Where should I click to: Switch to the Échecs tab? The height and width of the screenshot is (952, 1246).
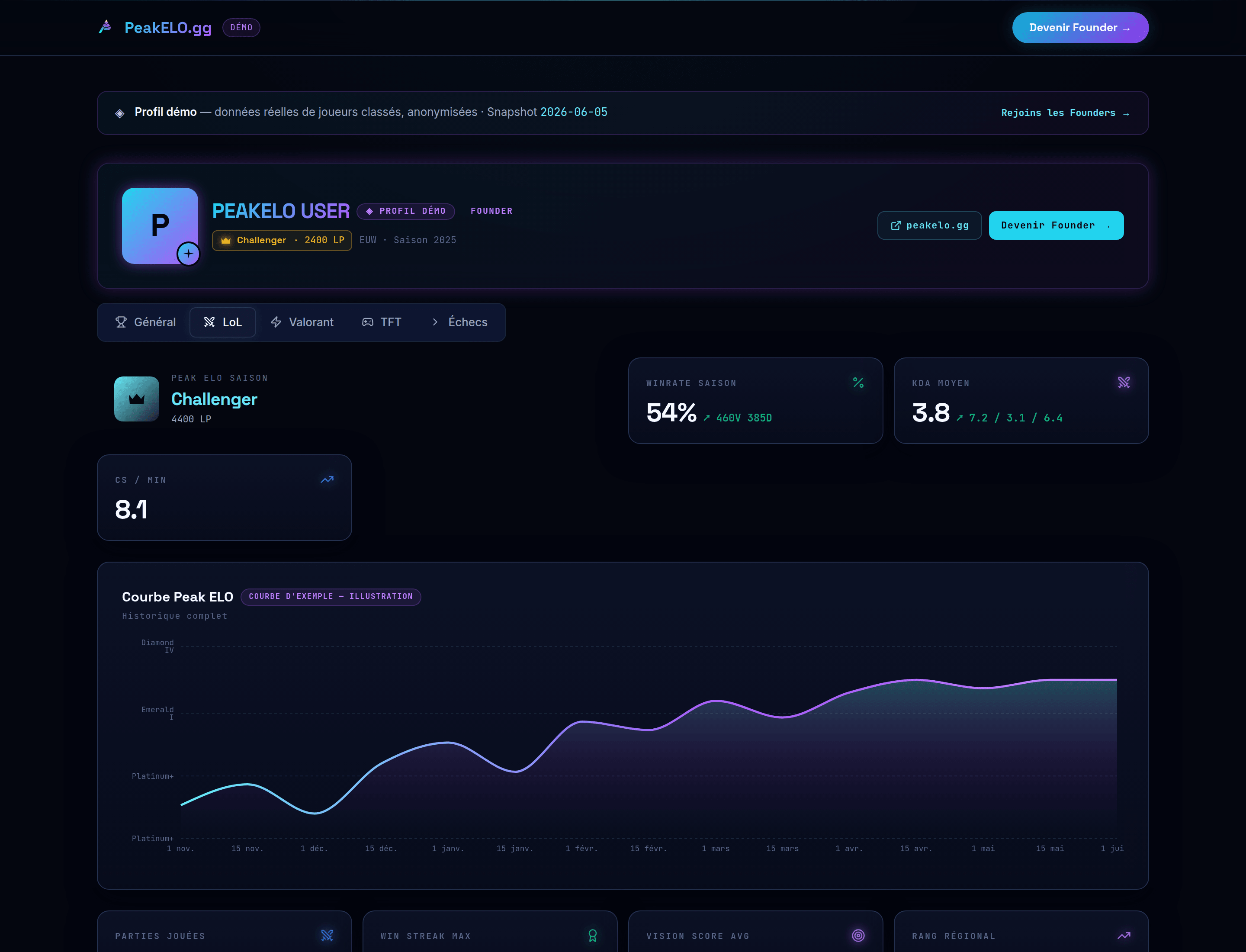tap(459, 322)
